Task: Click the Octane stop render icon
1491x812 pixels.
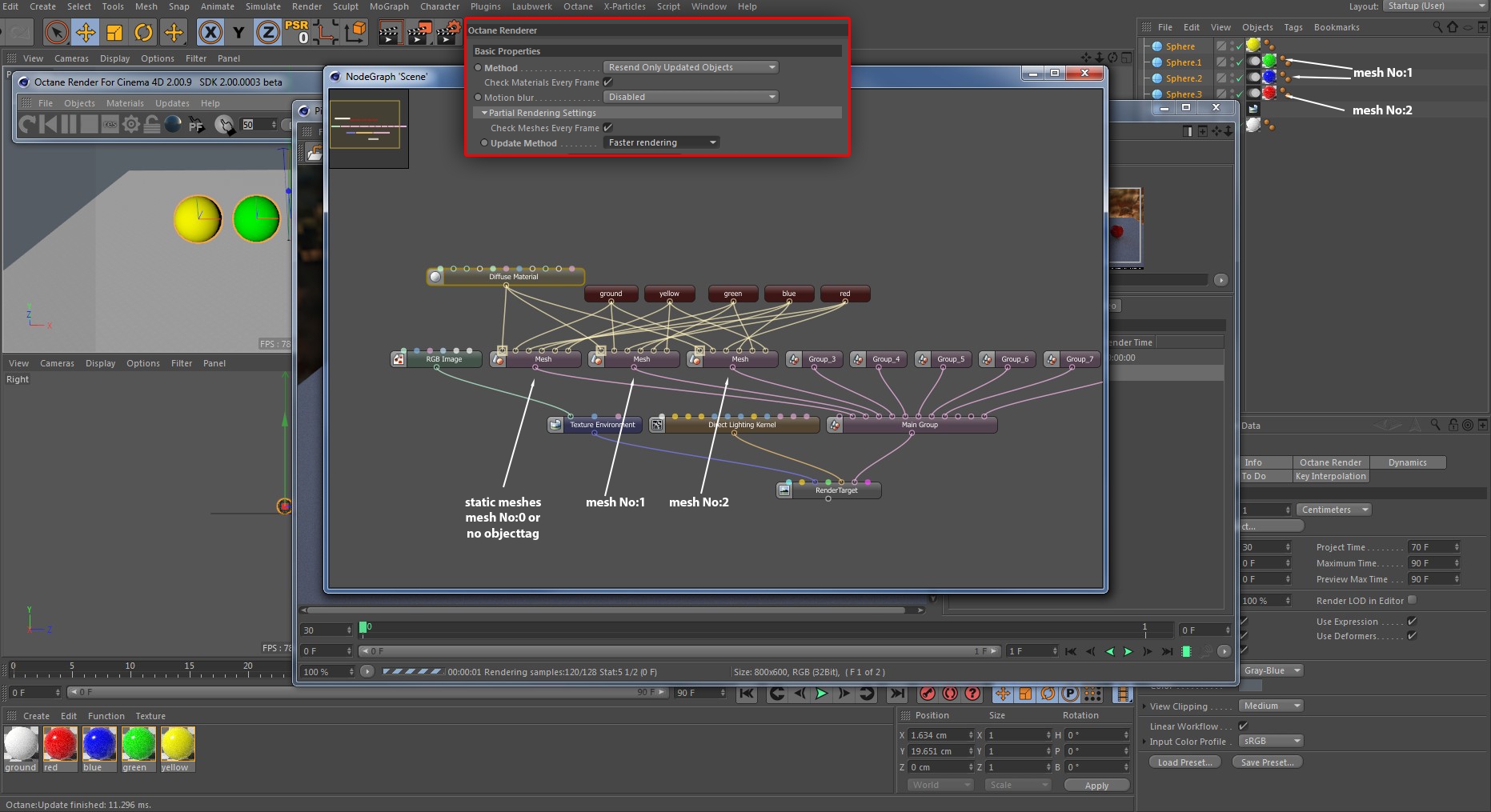Action: 89,124
